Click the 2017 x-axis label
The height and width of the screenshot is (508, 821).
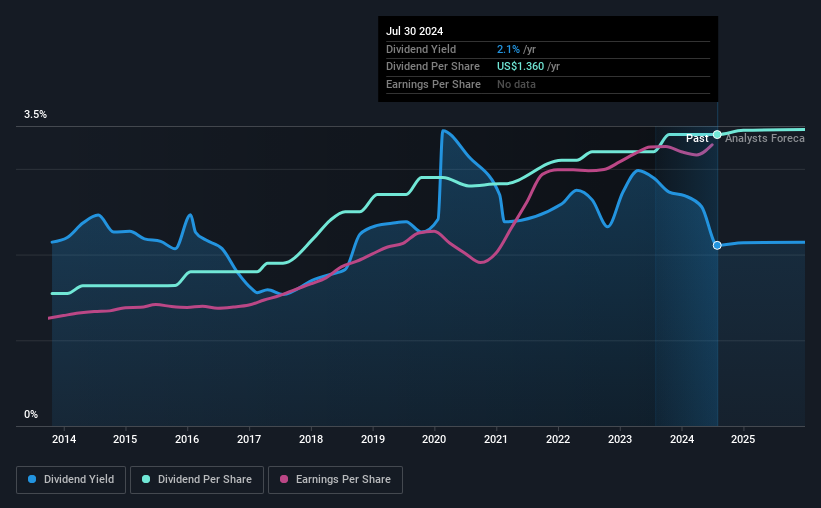point(249,439)
